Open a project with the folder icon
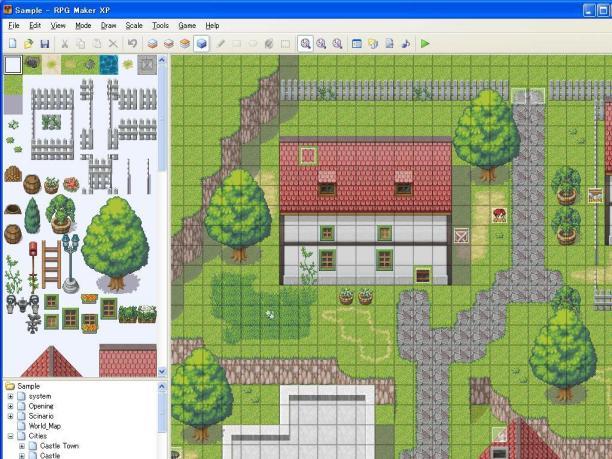Image resolution: width=612 pixels, height=459 pixels. pyautogui.click(x=29, y=44)
